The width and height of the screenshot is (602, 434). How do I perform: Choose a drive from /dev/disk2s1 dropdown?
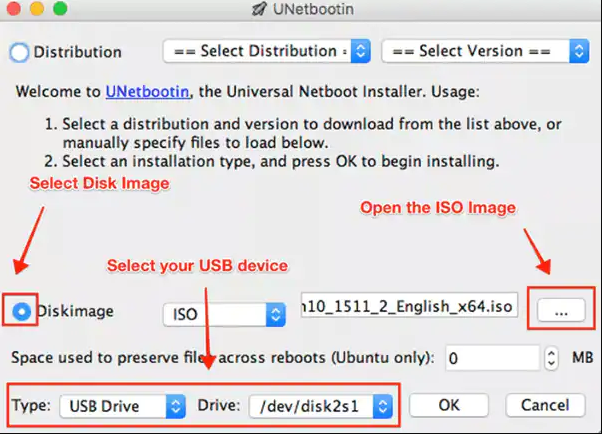(x=321, y=406)
